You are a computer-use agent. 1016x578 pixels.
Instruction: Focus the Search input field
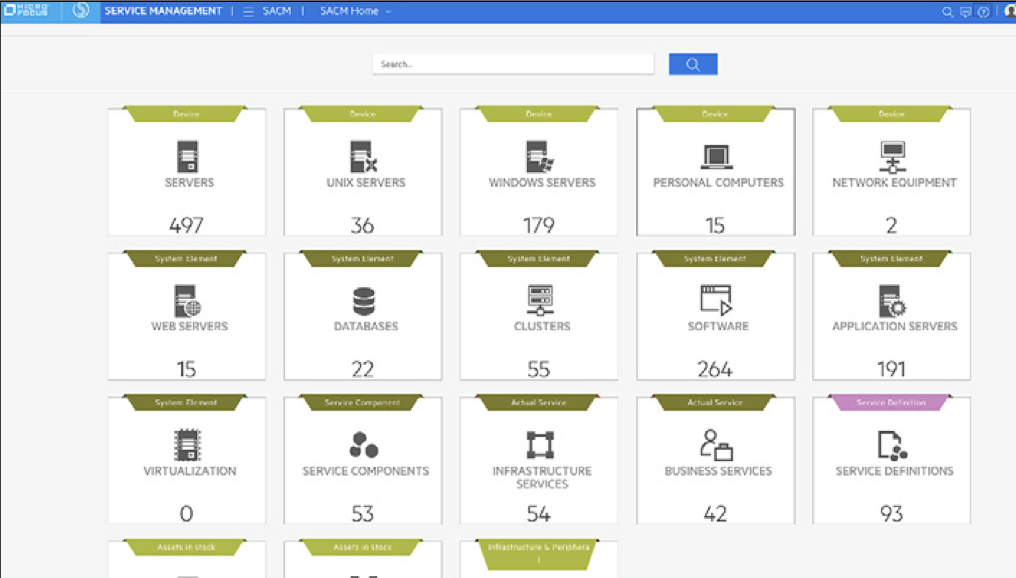(x=513, y=64)
